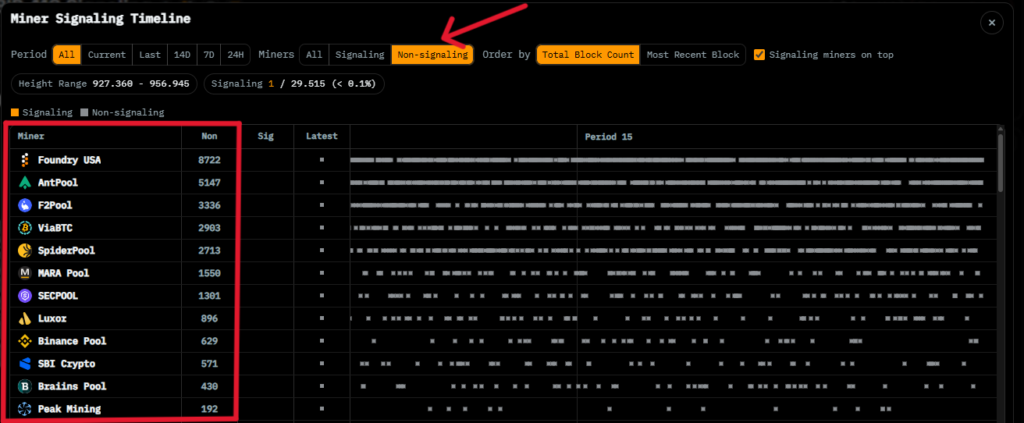Click the SECPOOL logo icon
1024x423 pixels.
point(25,296)
